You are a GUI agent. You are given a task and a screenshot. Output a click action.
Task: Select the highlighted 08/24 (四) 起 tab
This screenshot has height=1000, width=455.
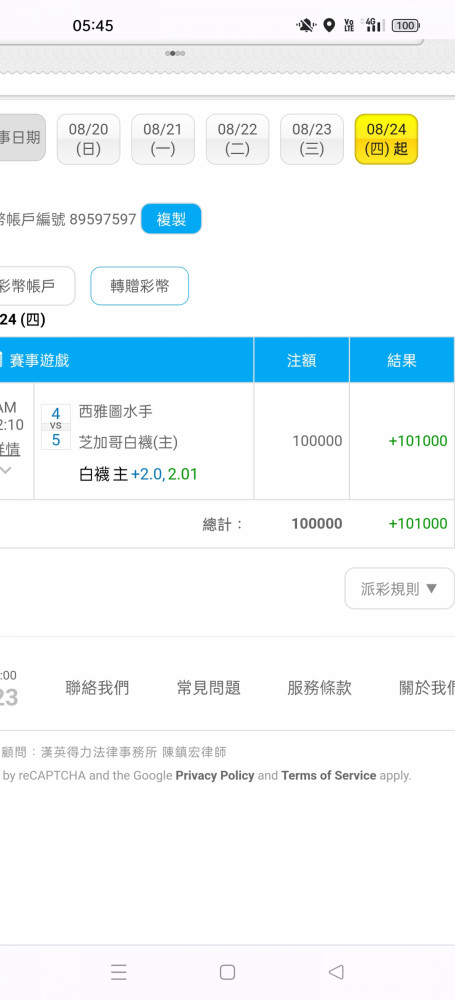[x=386, y=139]
